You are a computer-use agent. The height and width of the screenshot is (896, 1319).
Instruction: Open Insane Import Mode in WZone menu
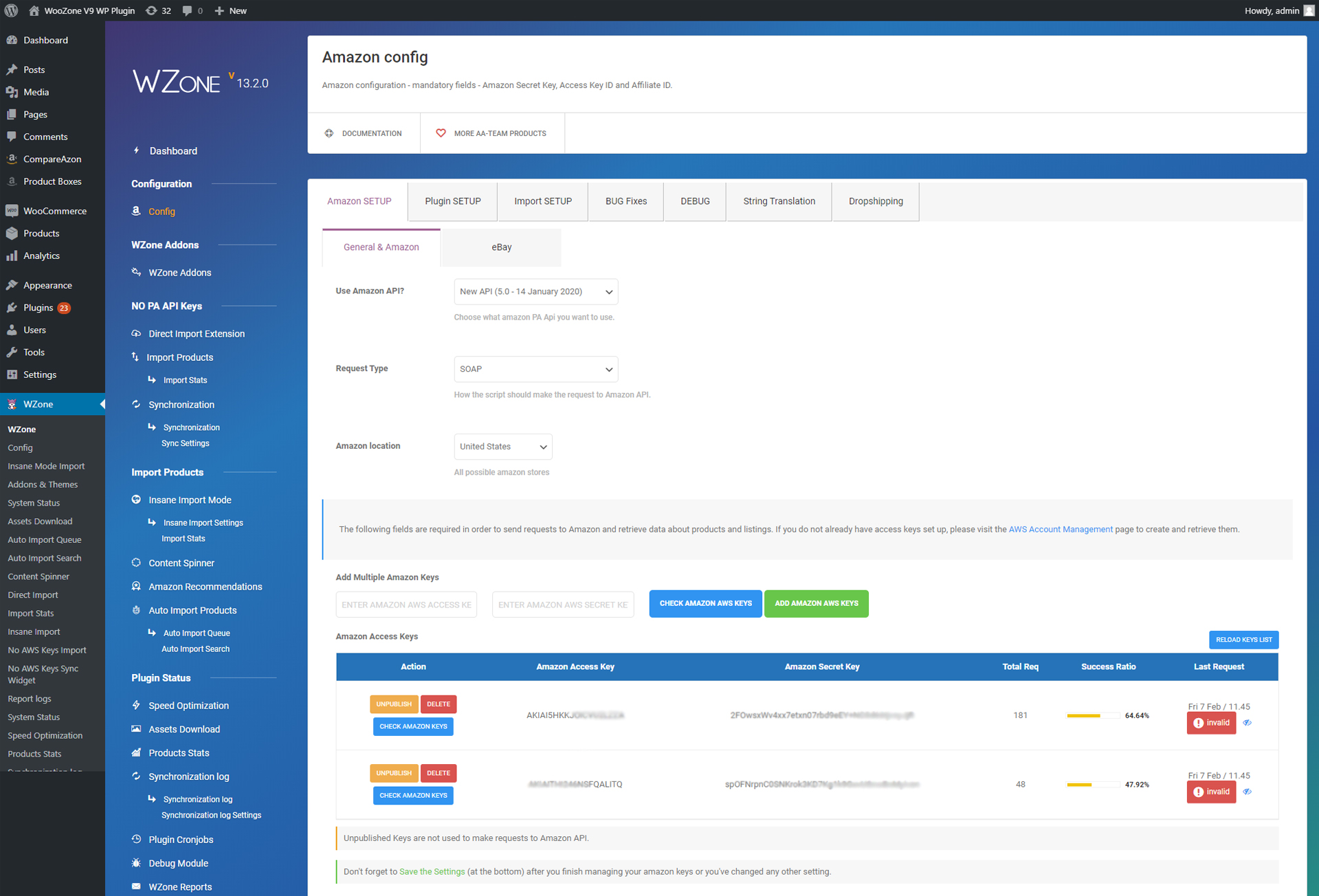[190, 500]
